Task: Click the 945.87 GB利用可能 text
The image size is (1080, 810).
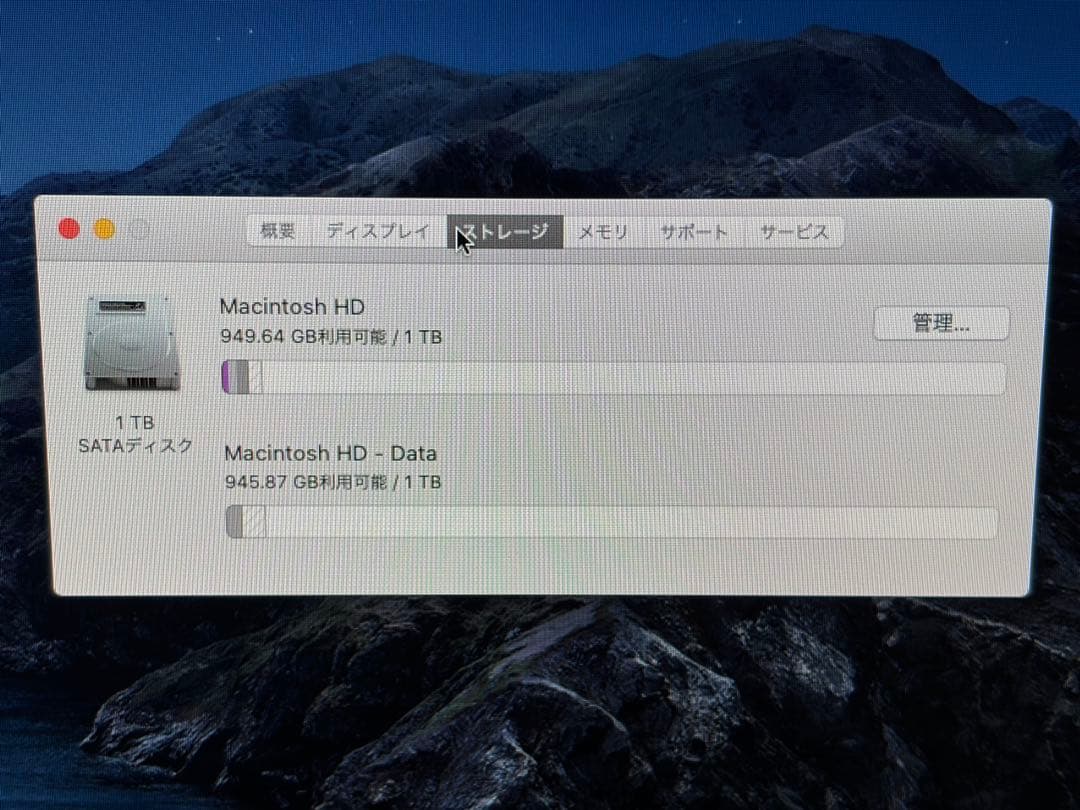Action: 306,481
